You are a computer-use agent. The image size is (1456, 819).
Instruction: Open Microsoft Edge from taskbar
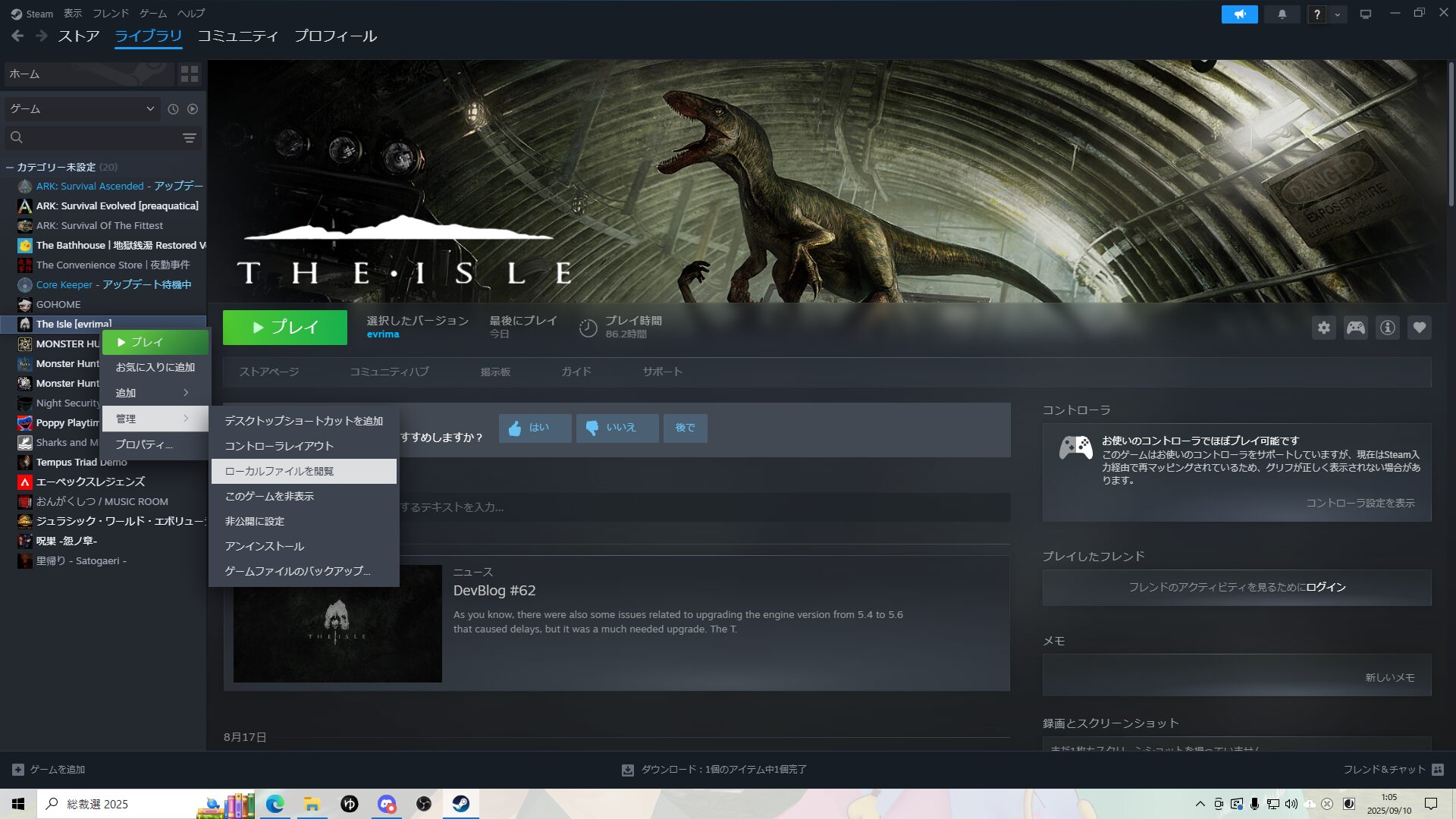pos(275,804)
